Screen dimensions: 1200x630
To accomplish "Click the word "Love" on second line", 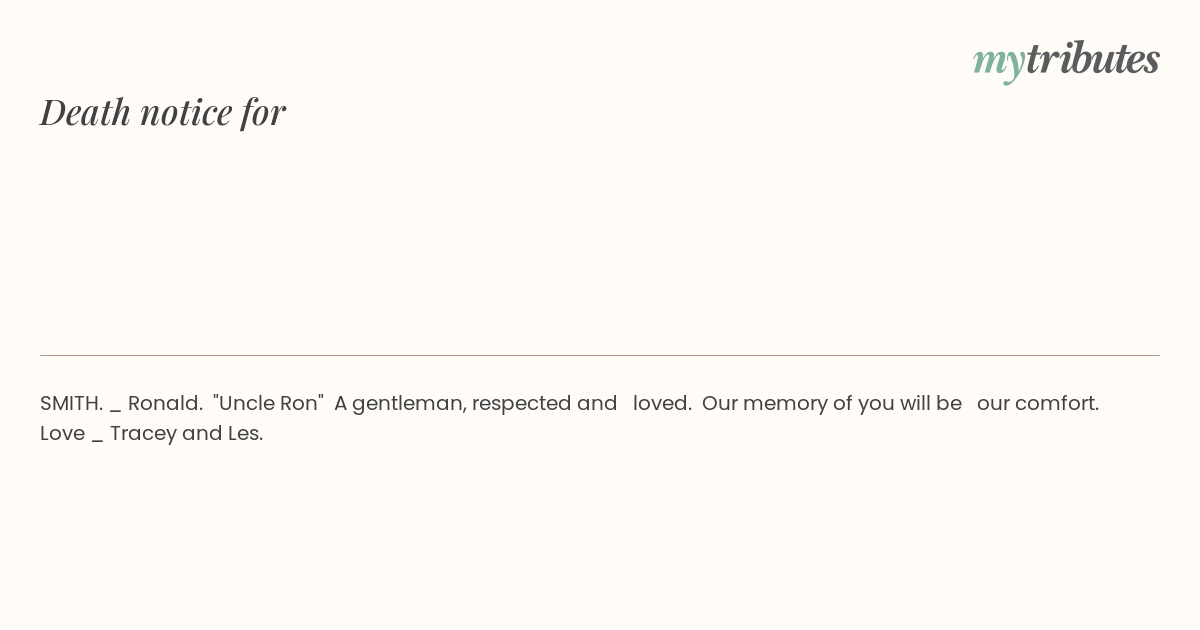I will click(62, 433).
